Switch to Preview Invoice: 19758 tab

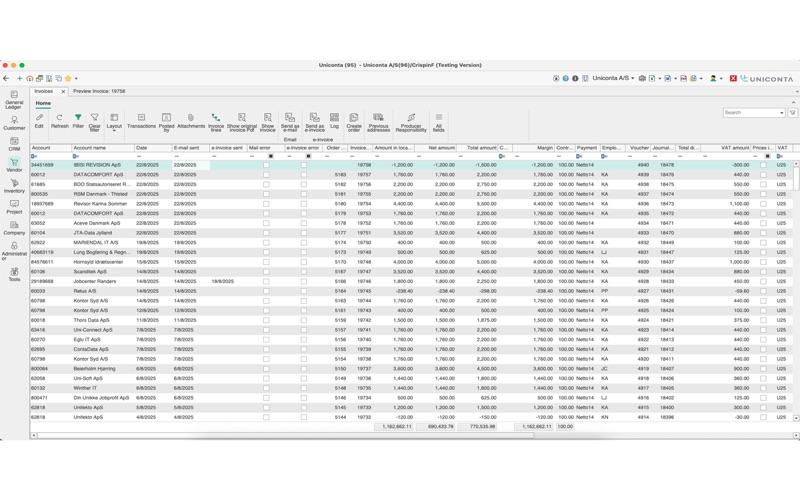click(99, 91)
